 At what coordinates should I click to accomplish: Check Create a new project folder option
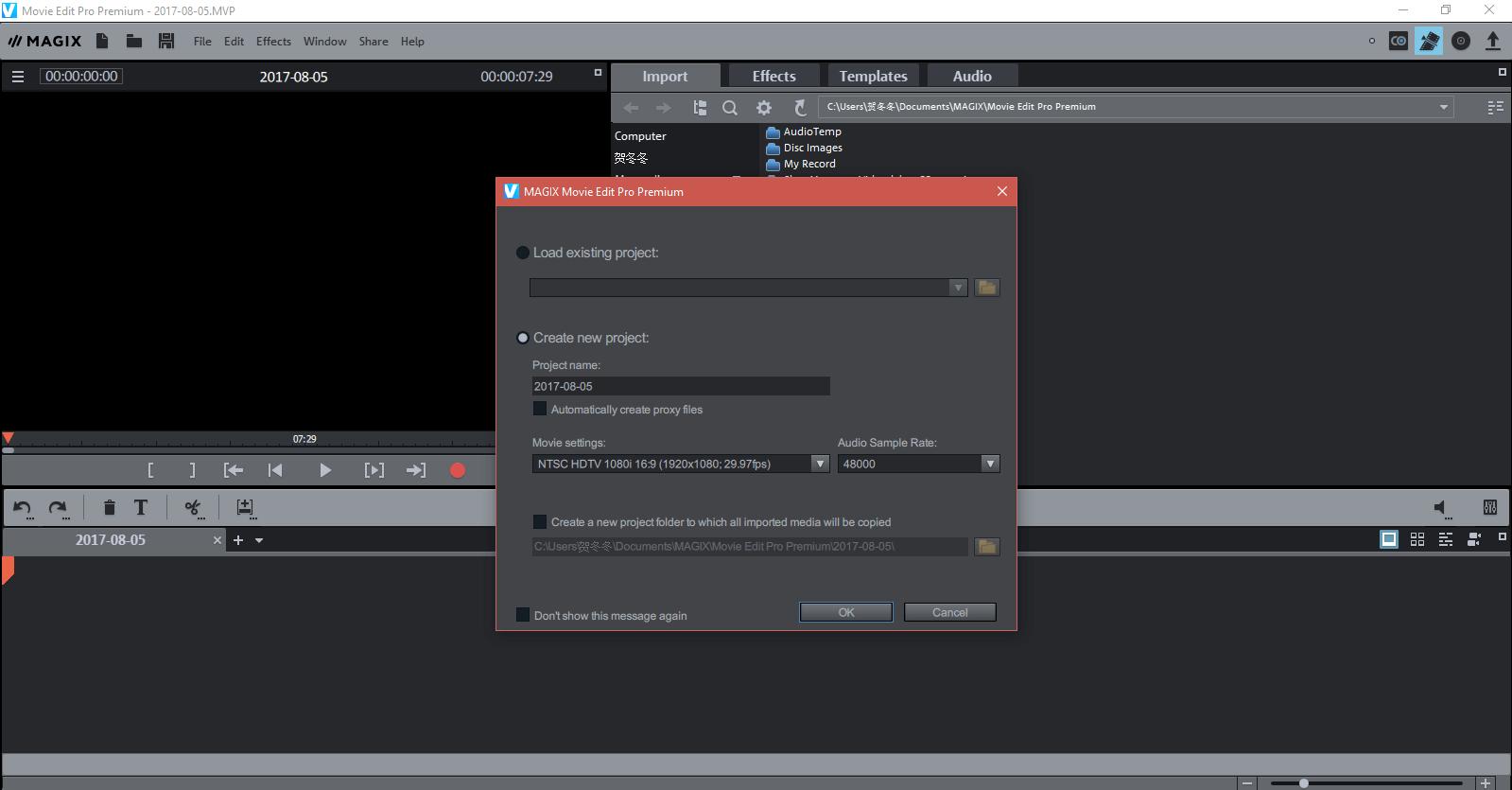[x=540, y=521]
